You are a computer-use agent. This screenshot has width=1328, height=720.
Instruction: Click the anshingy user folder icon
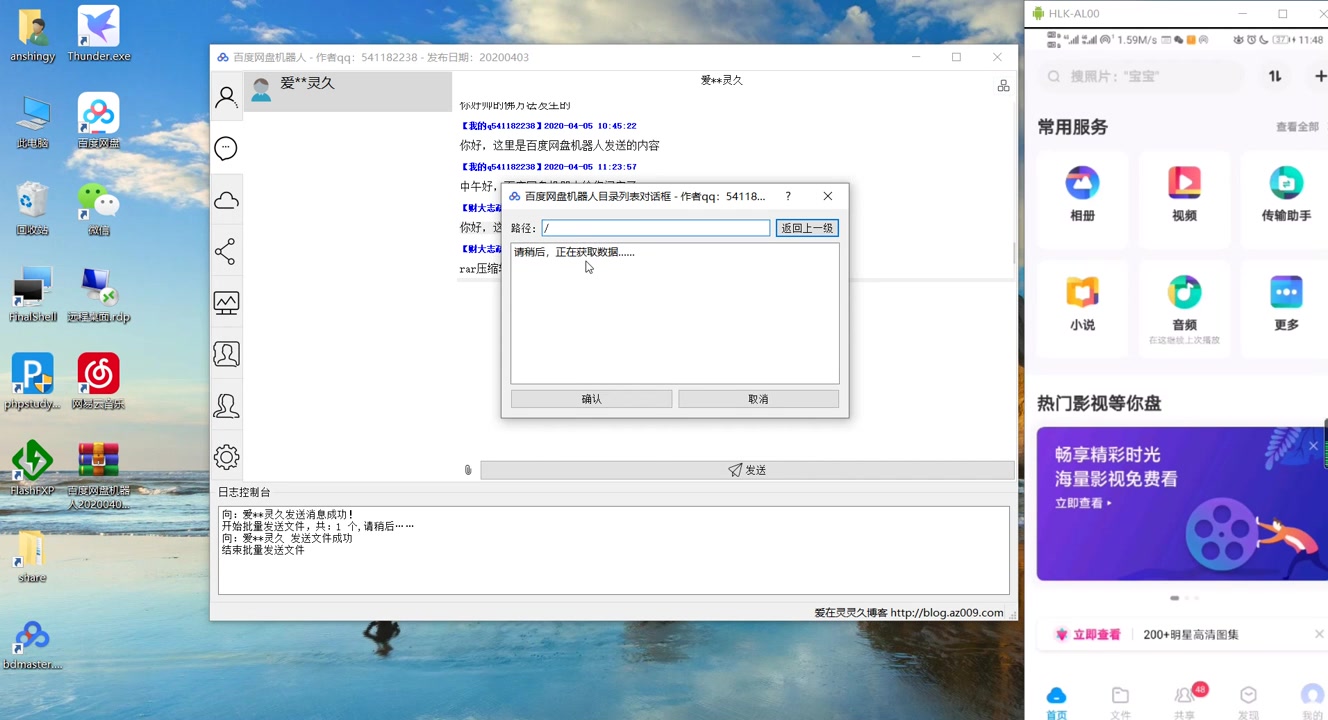[33, 35]
